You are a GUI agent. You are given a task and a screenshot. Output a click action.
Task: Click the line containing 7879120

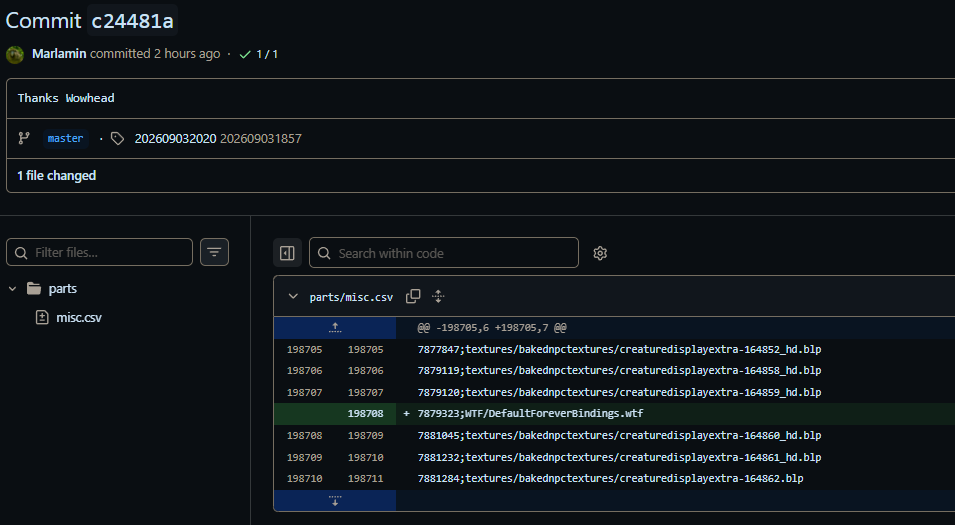click(619, 392)
